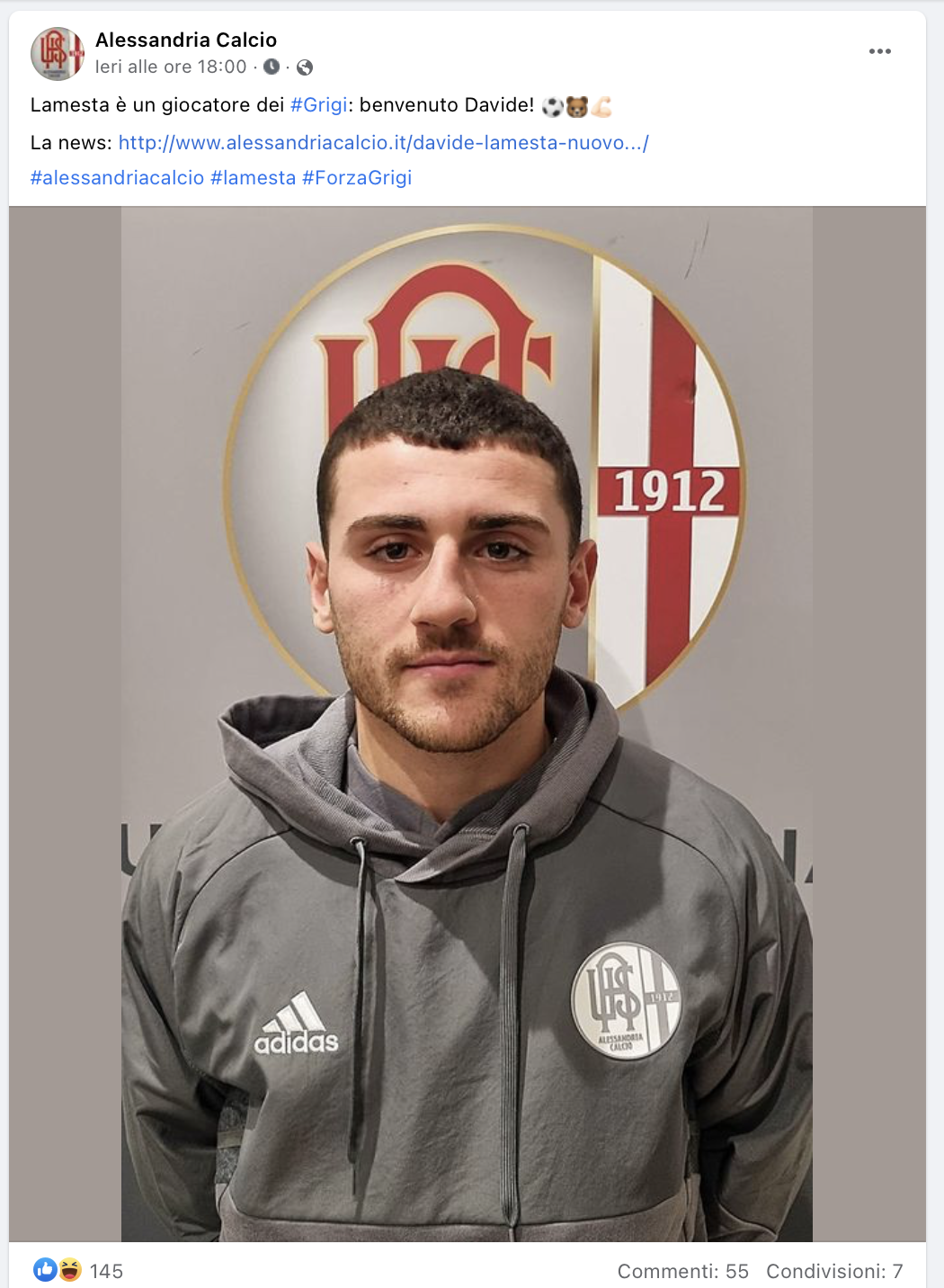The height and width of the screenshot is (1288, 944).
Task: Show the 55 comments (Commenti)
Action: [x=683, y=1271]
